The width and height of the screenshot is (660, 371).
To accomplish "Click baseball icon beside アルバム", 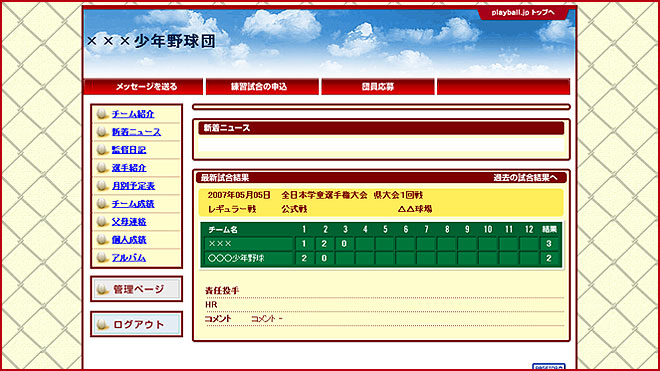I will 102,257.
